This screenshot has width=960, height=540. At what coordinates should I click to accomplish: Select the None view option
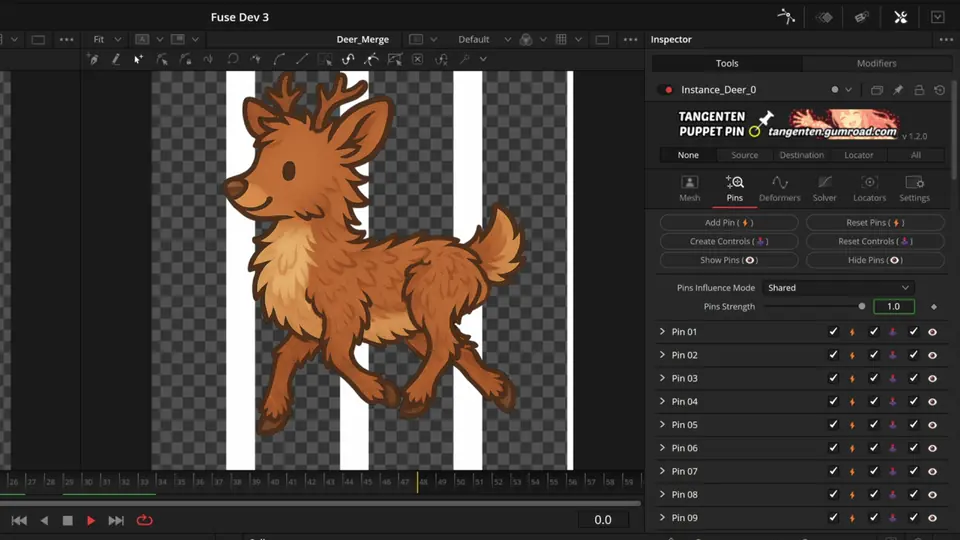688,155
